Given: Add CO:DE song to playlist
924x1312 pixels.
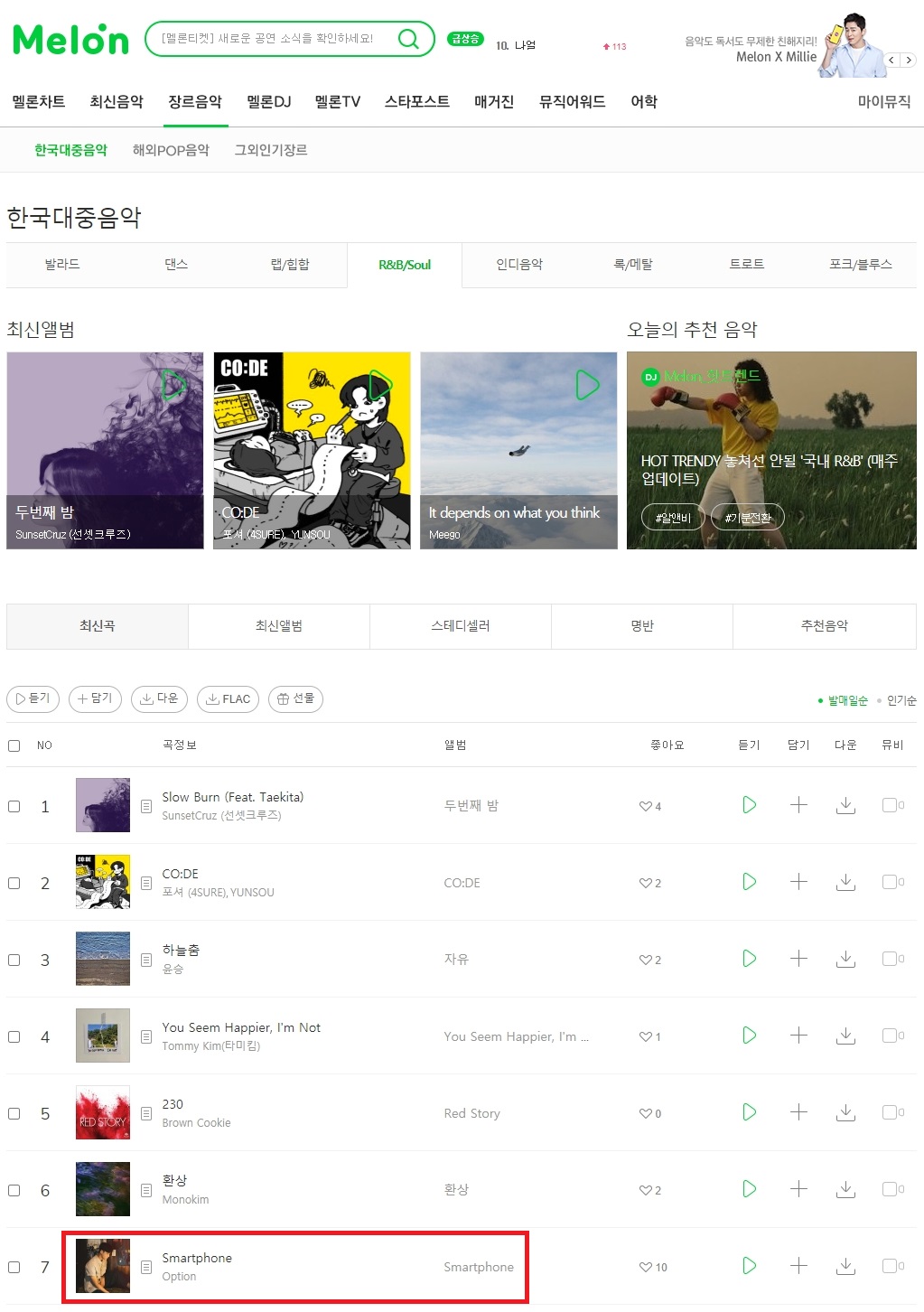Looking at the screenshot, I should pos(798,882).
